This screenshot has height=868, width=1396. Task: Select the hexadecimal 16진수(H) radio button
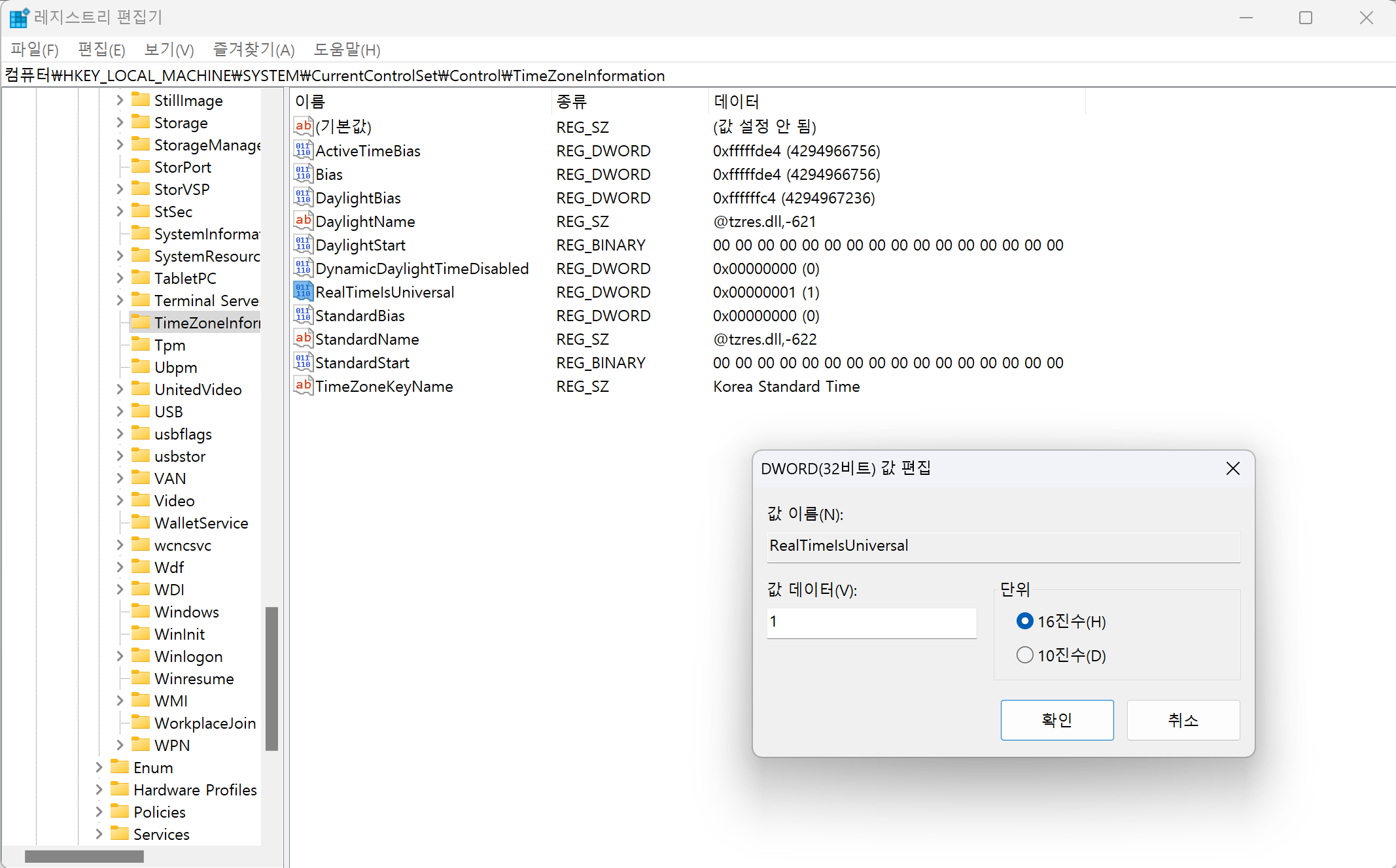1024,621
